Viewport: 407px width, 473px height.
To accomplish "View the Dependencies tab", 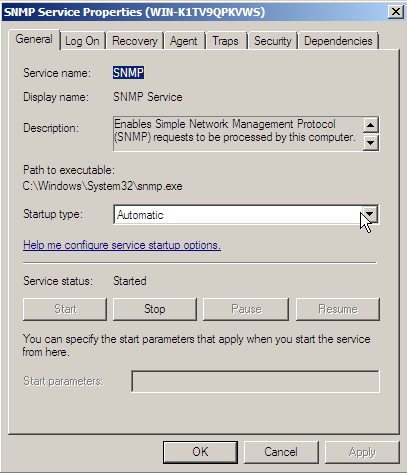I will click(338, 41).
